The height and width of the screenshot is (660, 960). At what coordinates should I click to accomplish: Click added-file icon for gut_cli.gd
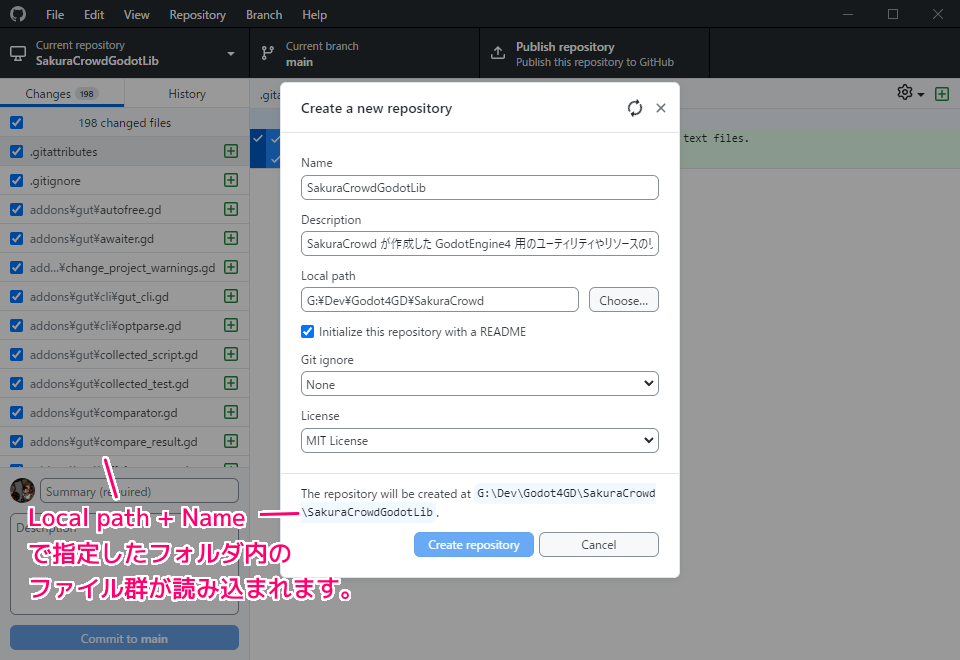231,296
